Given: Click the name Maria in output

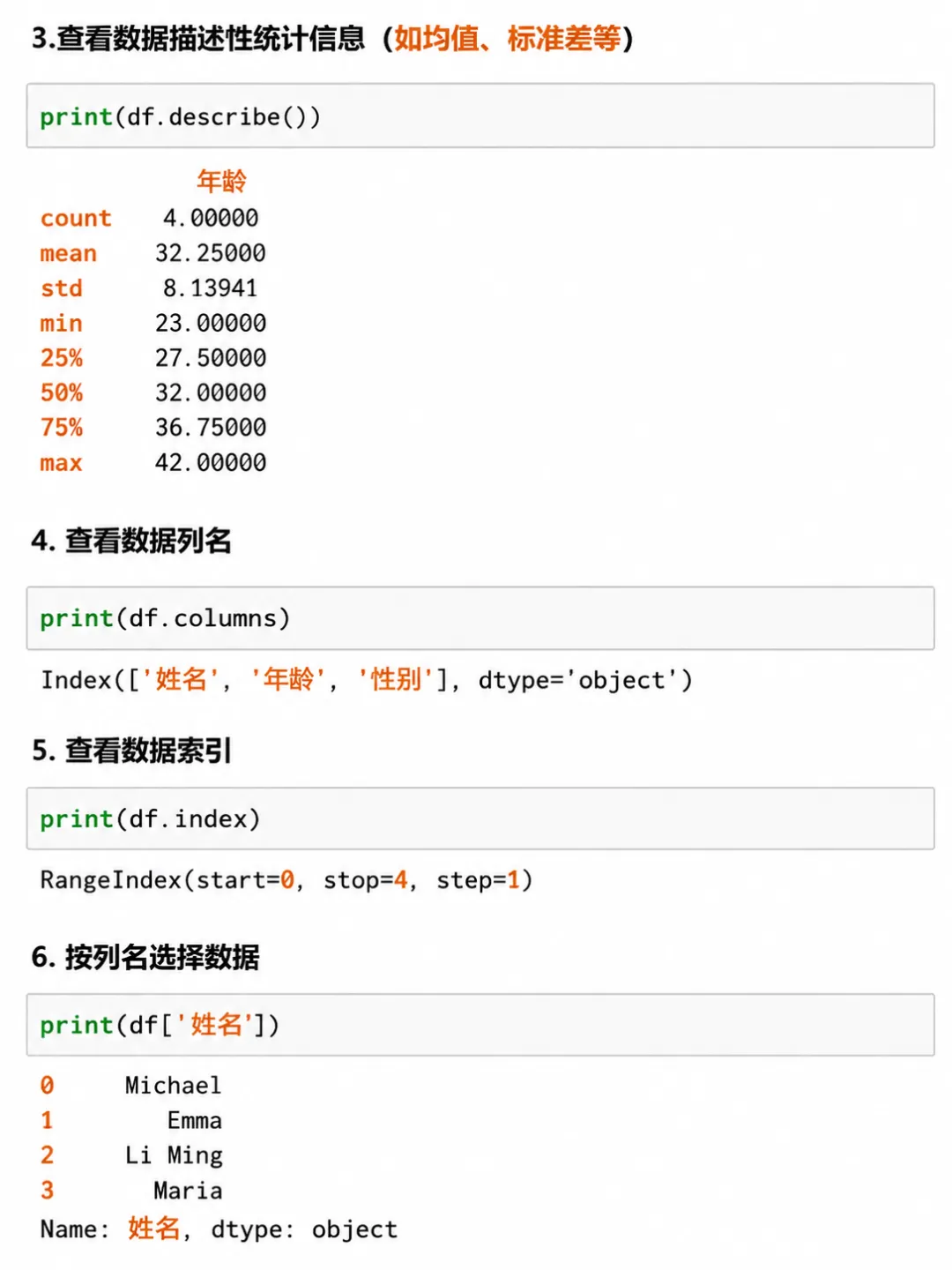Looking at the screenshot, I should click(x=188, y=1191).
